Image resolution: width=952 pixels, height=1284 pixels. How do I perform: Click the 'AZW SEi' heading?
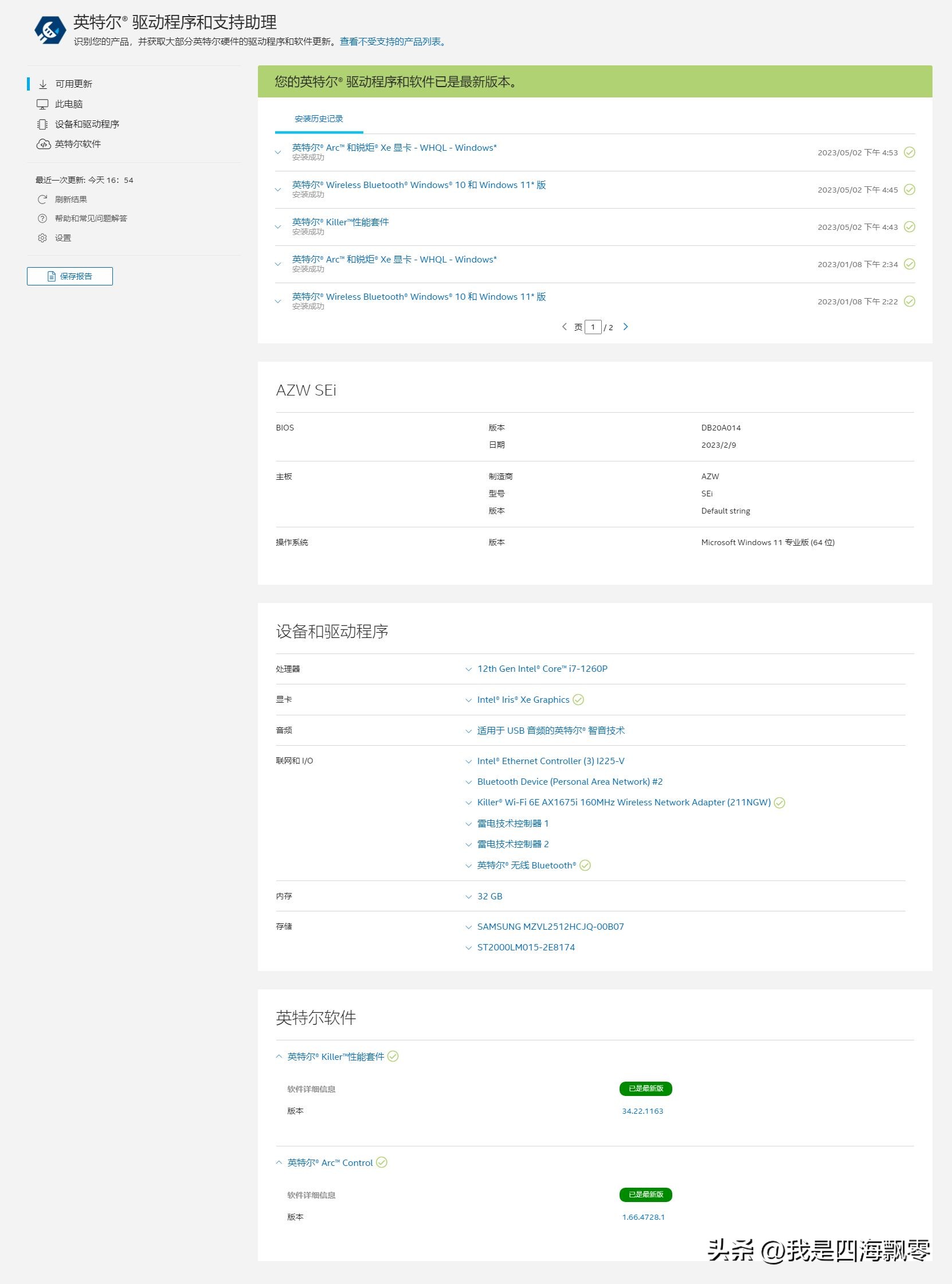pos(306,390)
